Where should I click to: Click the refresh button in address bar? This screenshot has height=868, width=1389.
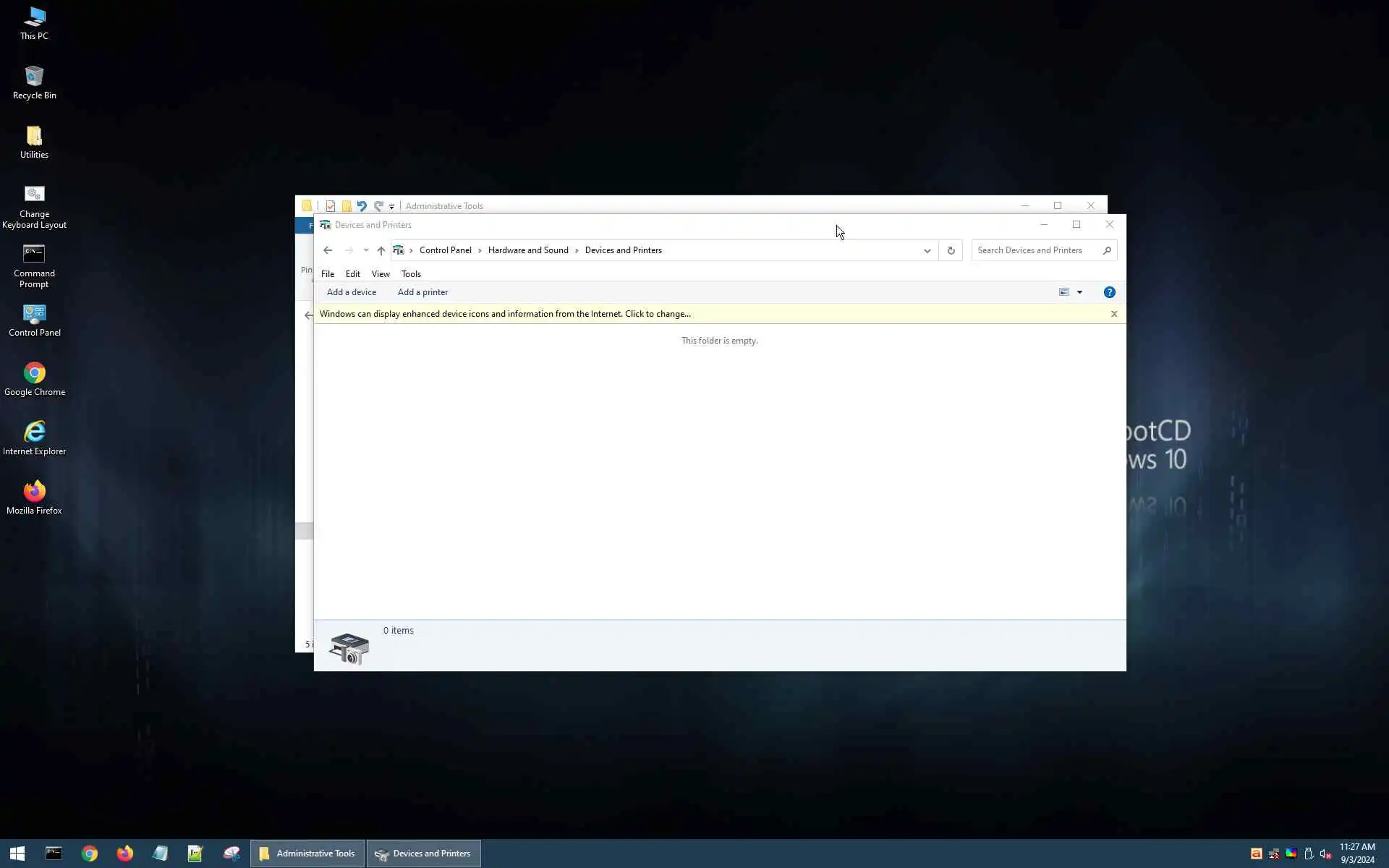pos(951,250)
